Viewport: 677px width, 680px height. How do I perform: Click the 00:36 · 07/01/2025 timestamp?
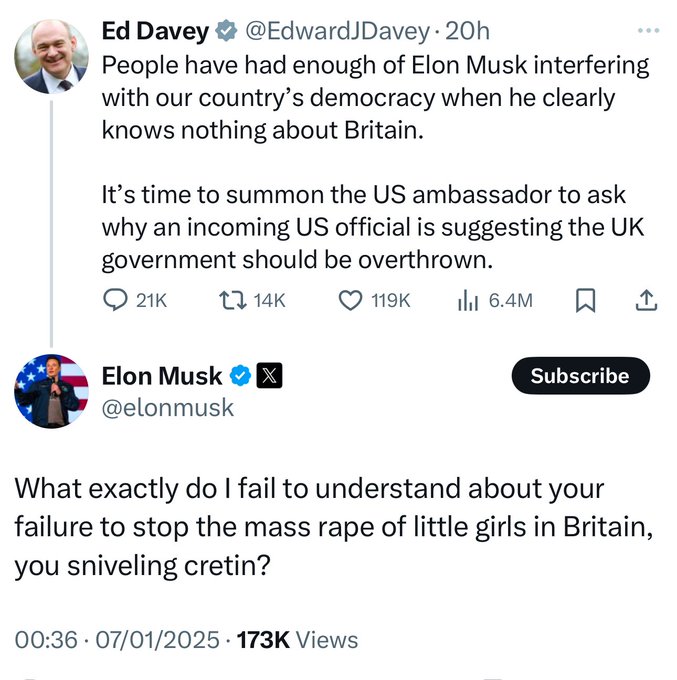coord(118,638)
